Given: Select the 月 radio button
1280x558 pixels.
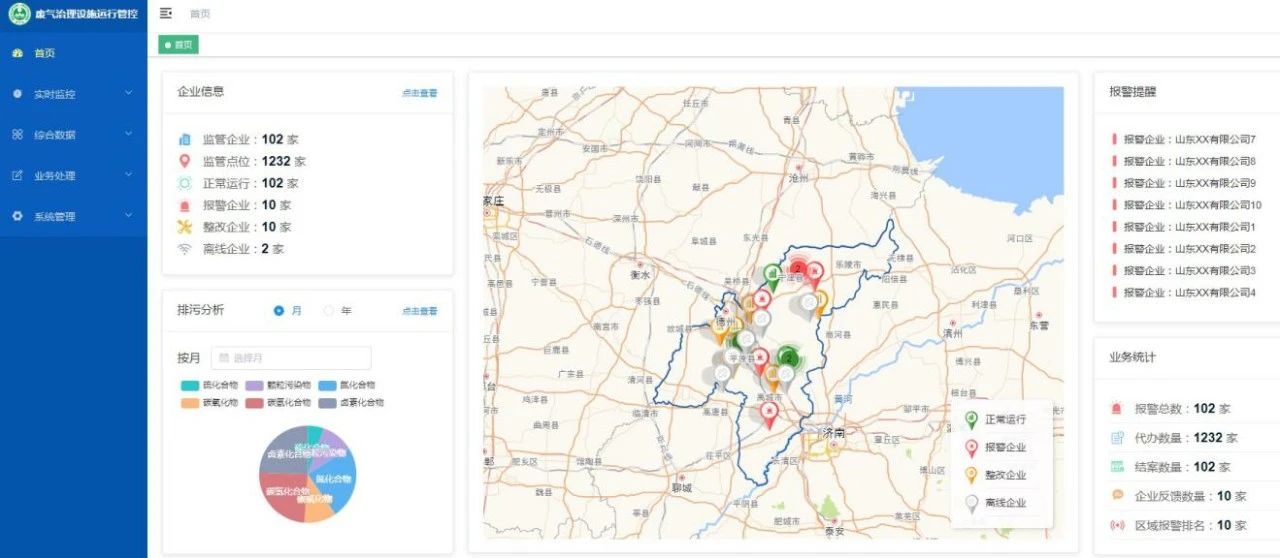Looking at the screenshot, I should pos(279,311).
